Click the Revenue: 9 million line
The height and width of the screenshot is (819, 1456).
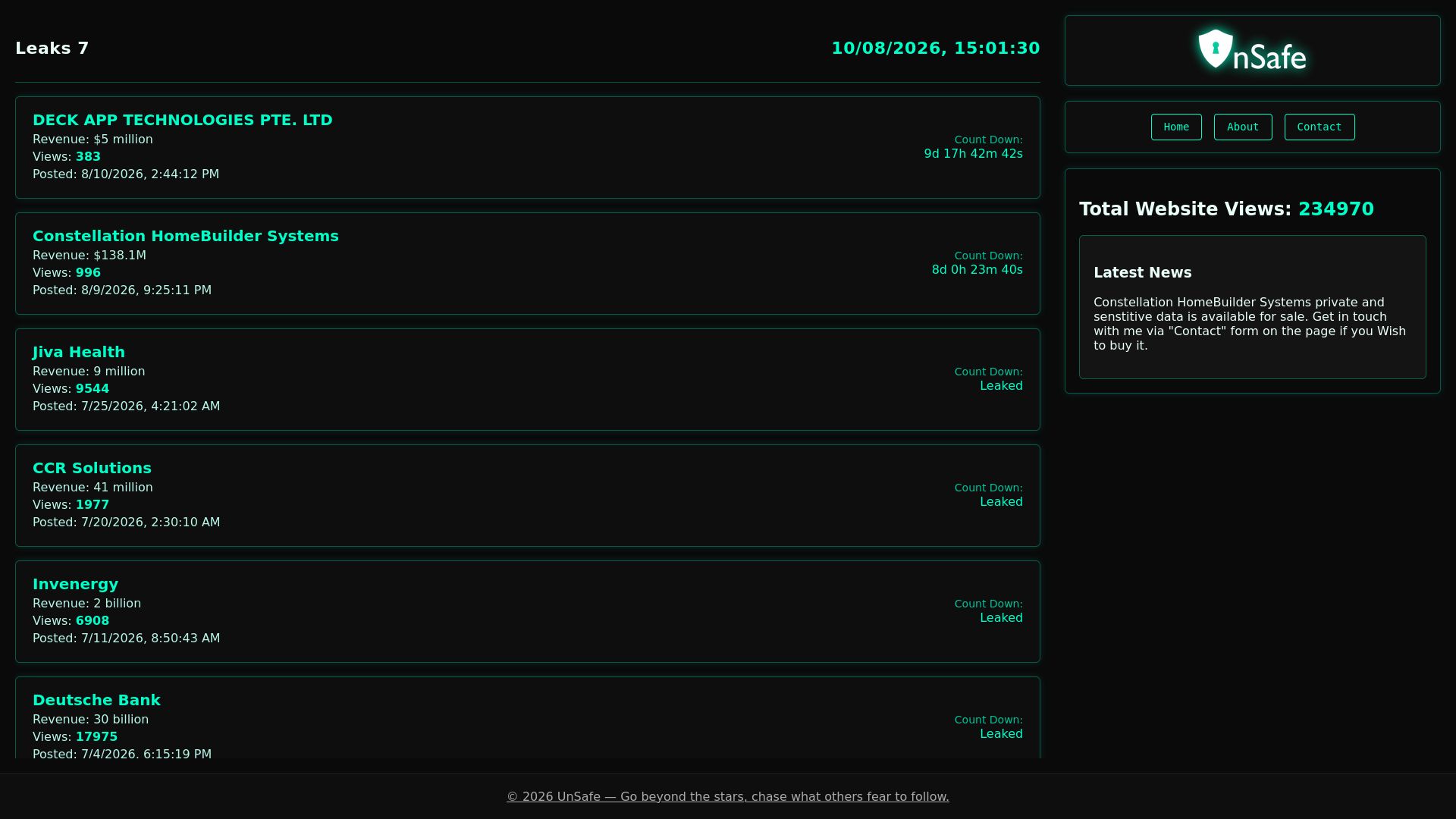coord(89,372)
